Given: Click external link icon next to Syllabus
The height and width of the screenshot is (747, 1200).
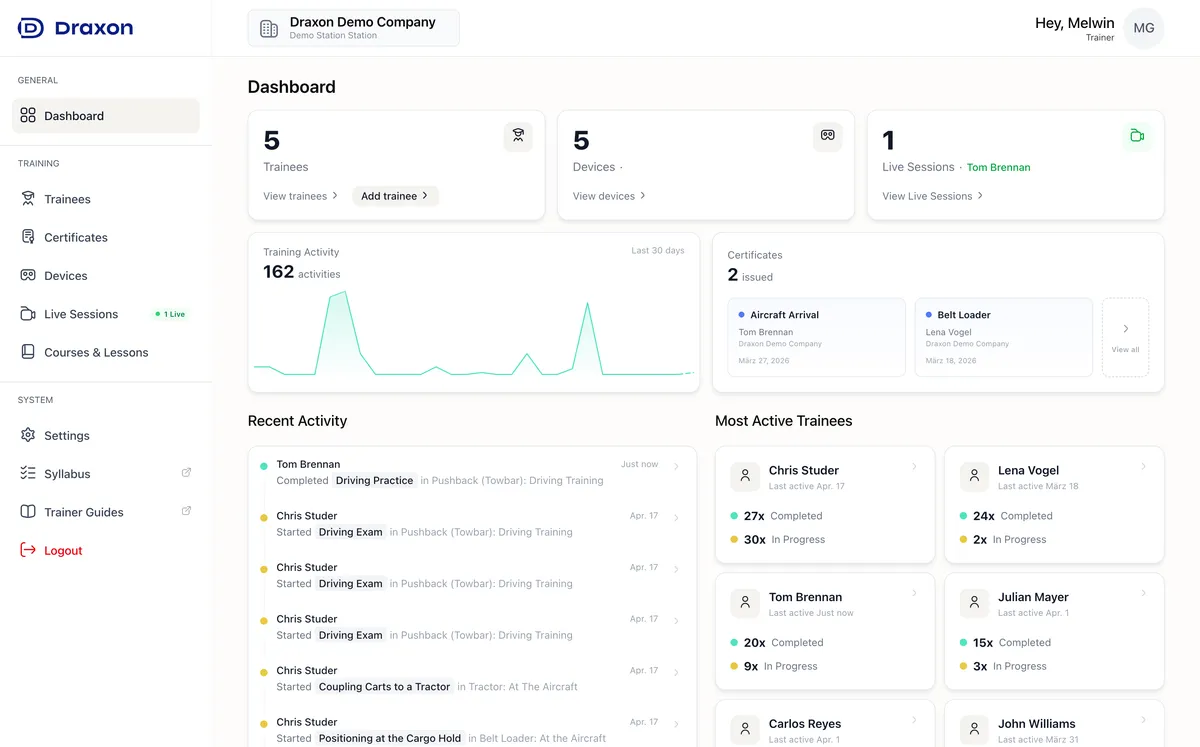Looking at the screenshot, I should [186, 473].
